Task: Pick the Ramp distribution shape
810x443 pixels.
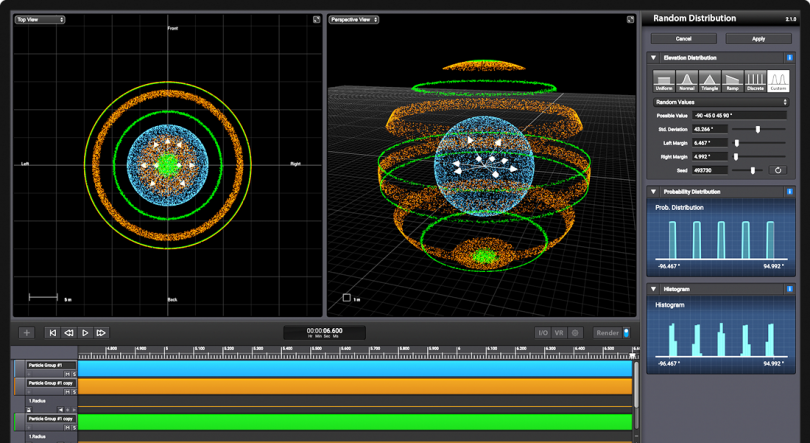Action: click(733, 81)
